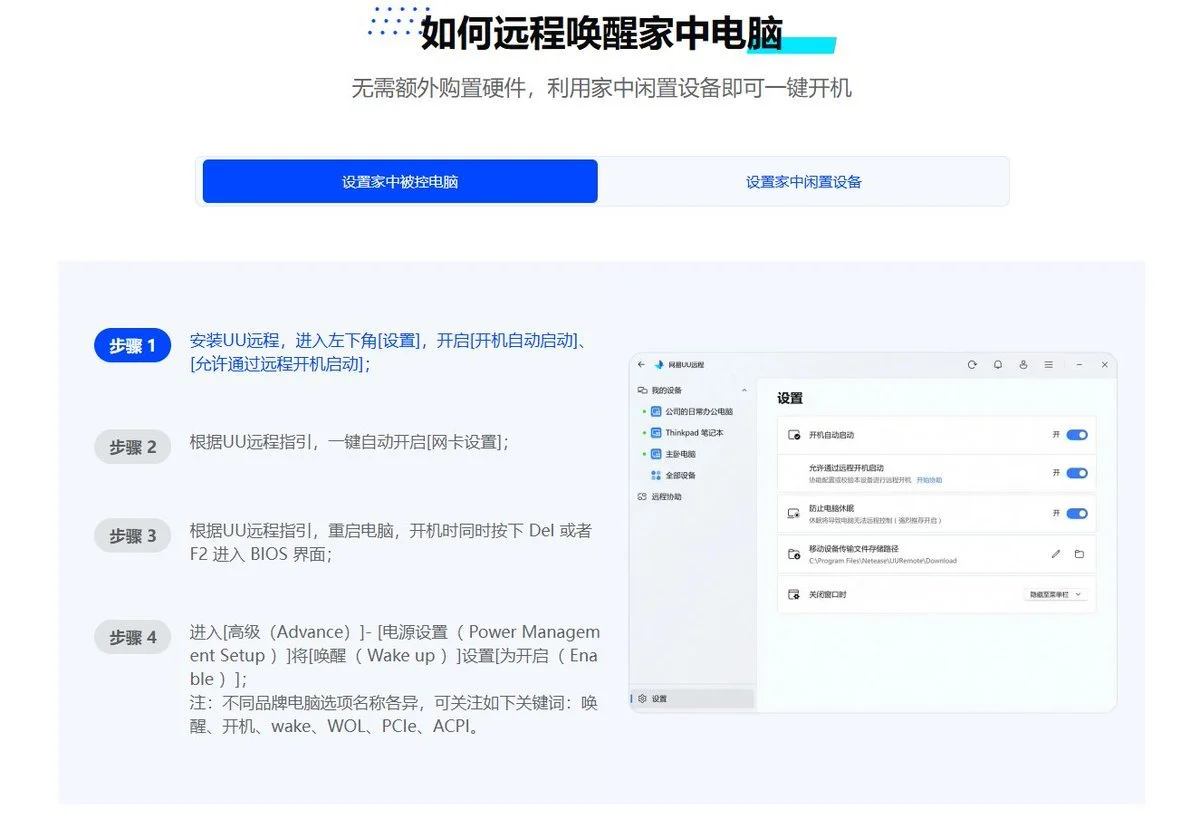Click the 公司的日常办公电脑 device icon
The width and height of the screenshot is (1200, 819).
pos(656,411)
